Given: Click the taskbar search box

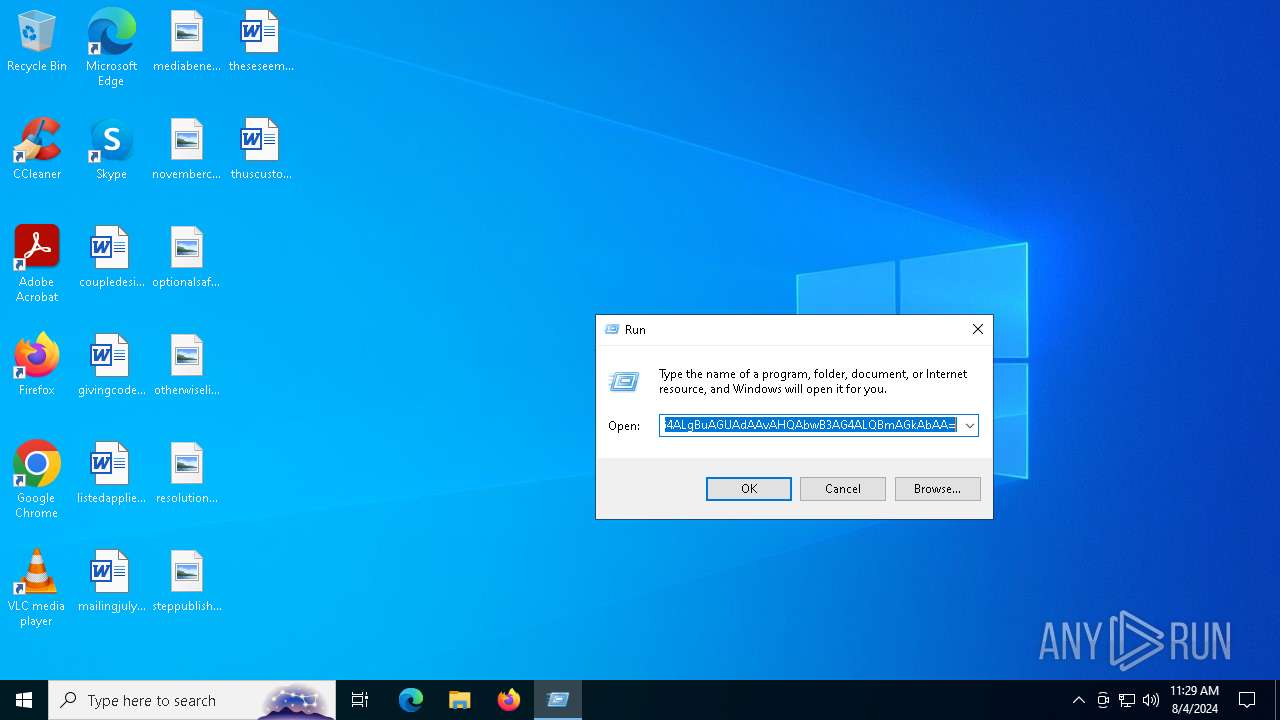Looking at the screenshot, I should [x=192, y=700].
